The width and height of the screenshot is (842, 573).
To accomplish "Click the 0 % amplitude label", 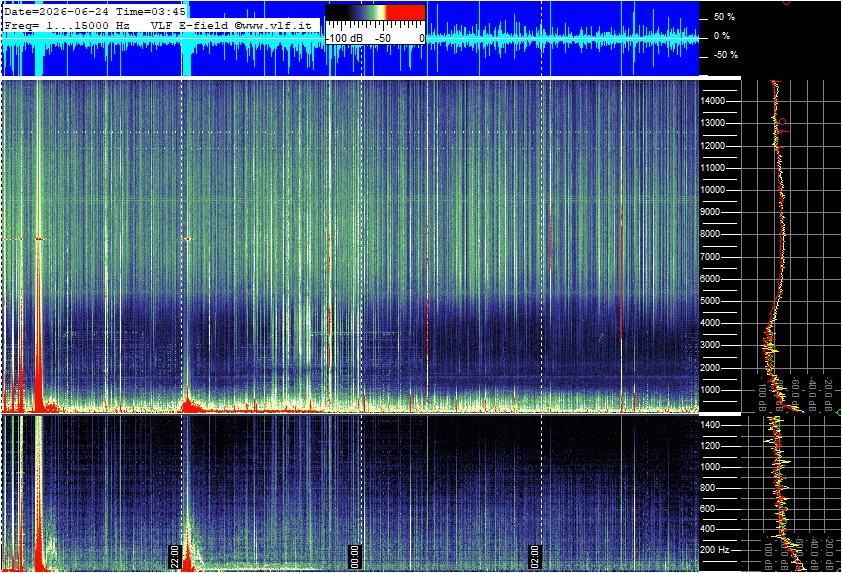I will tap(722, 36).
